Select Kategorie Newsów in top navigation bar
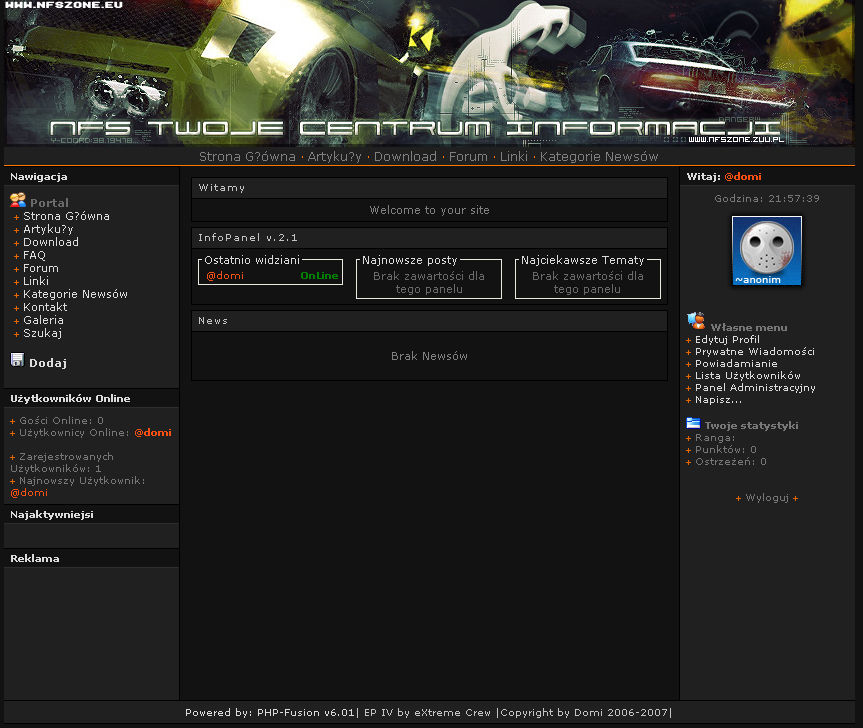This screenshot has height=728, width=863. click(x=599, y=157)
